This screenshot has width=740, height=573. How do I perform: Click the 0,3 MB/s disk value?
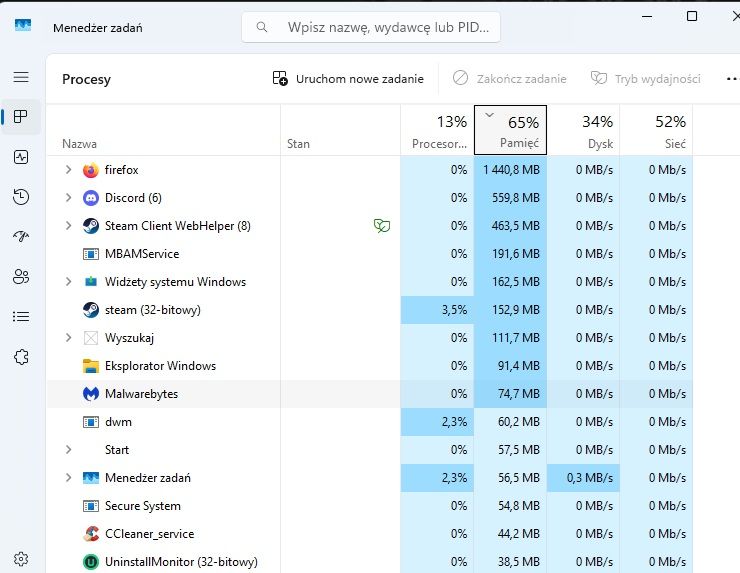(590, 478)
